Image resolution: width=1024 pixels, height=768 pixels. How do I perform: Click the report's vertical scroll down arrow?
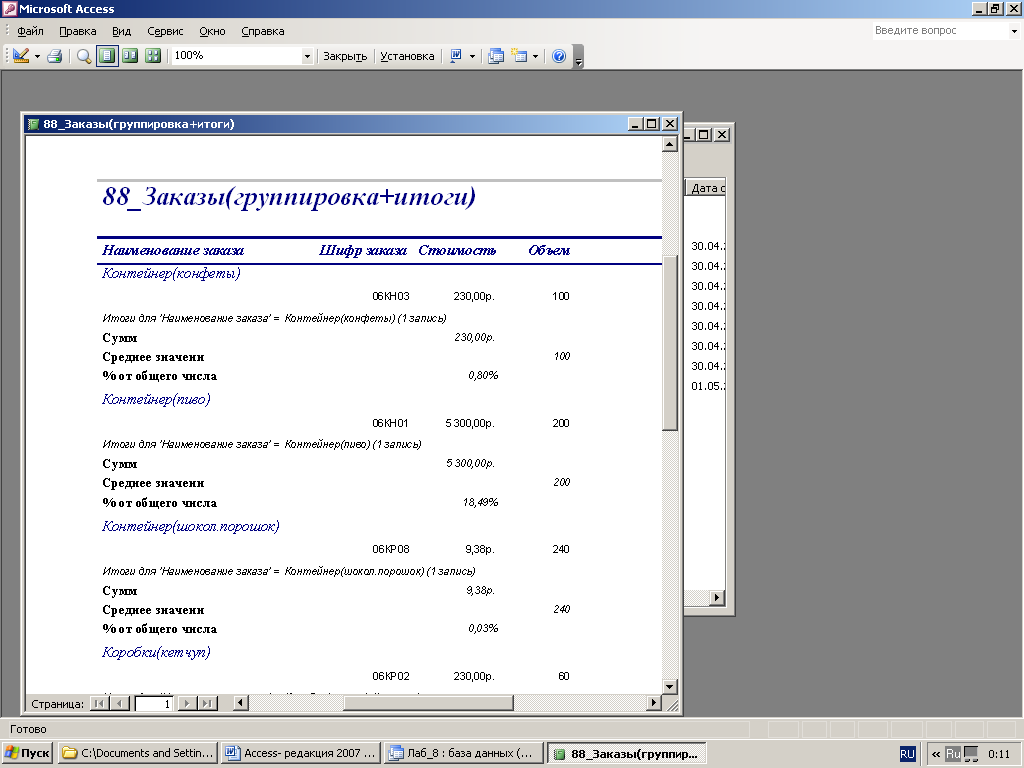[669, 686]
